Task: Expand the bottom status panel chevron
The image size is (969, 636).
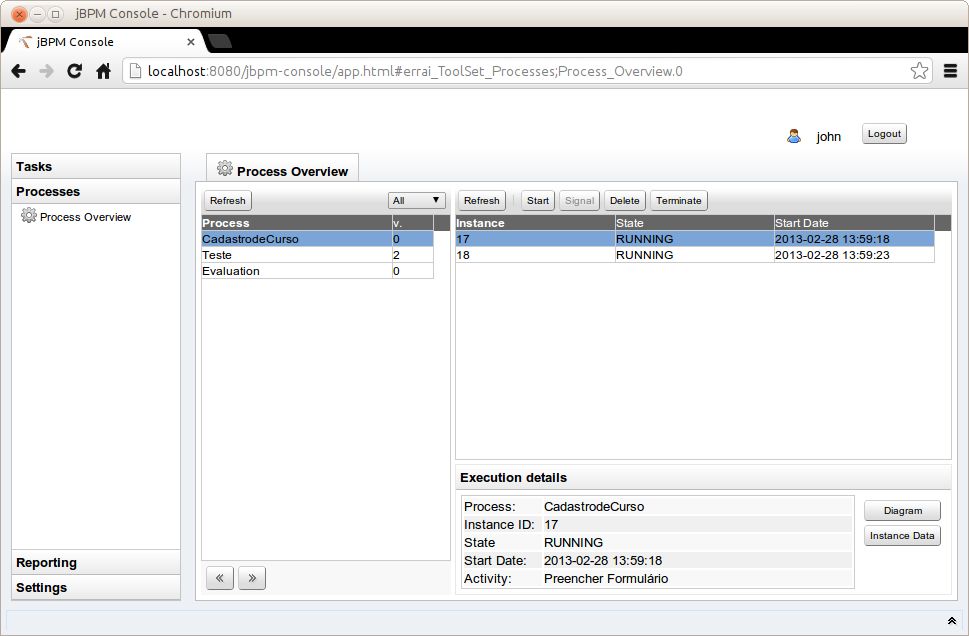Action: tap(951, 621)
